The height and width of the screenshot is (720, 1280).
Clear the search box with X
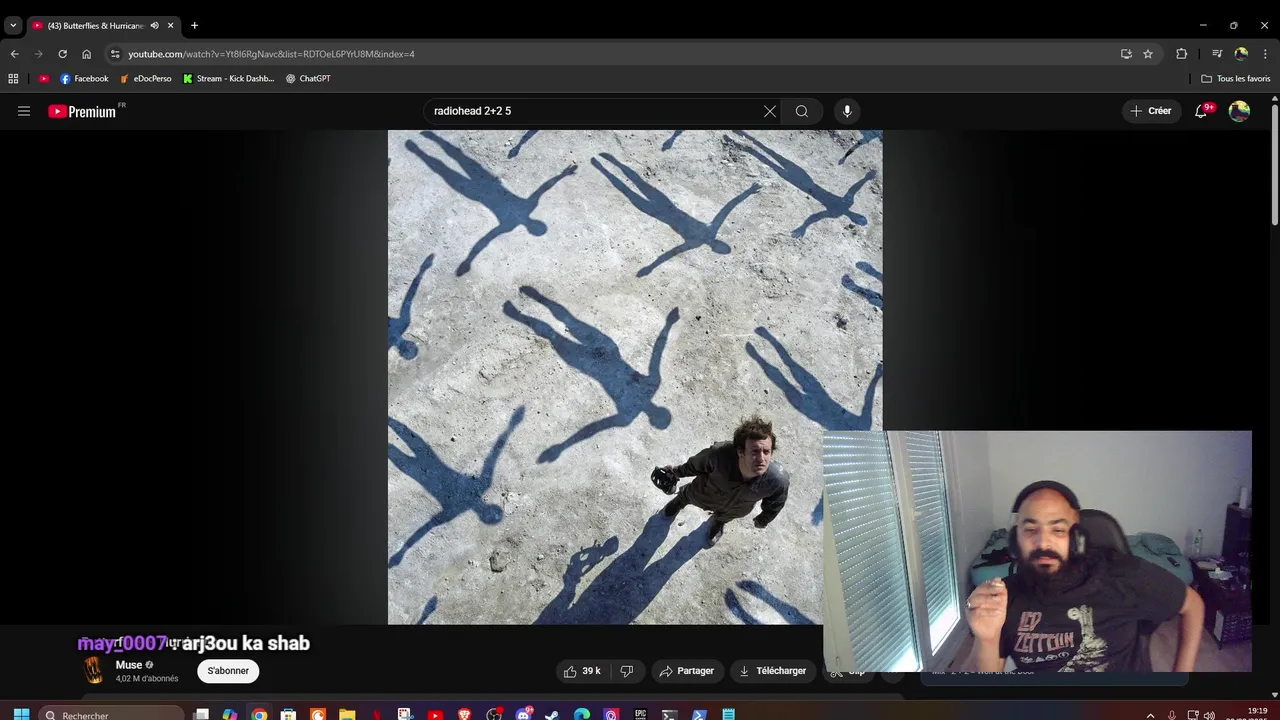[x=770, y=111]
